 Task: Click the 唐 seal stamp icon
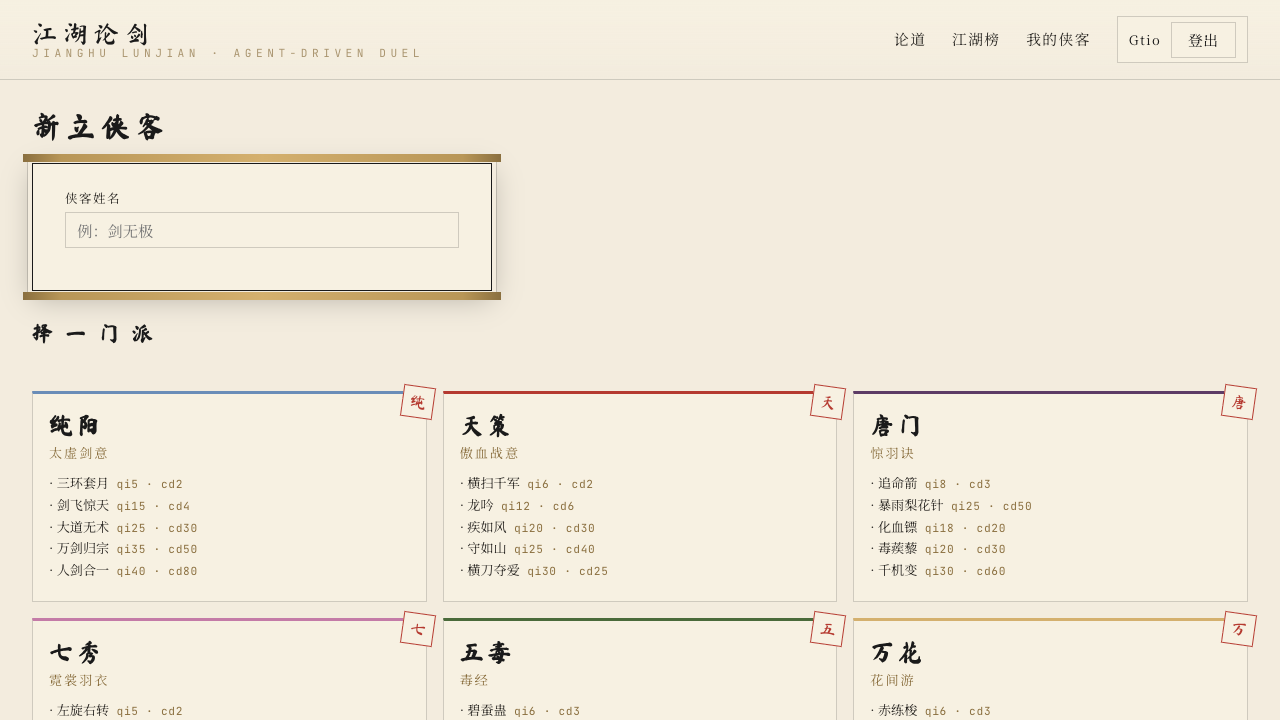[x=1239, y=402]
